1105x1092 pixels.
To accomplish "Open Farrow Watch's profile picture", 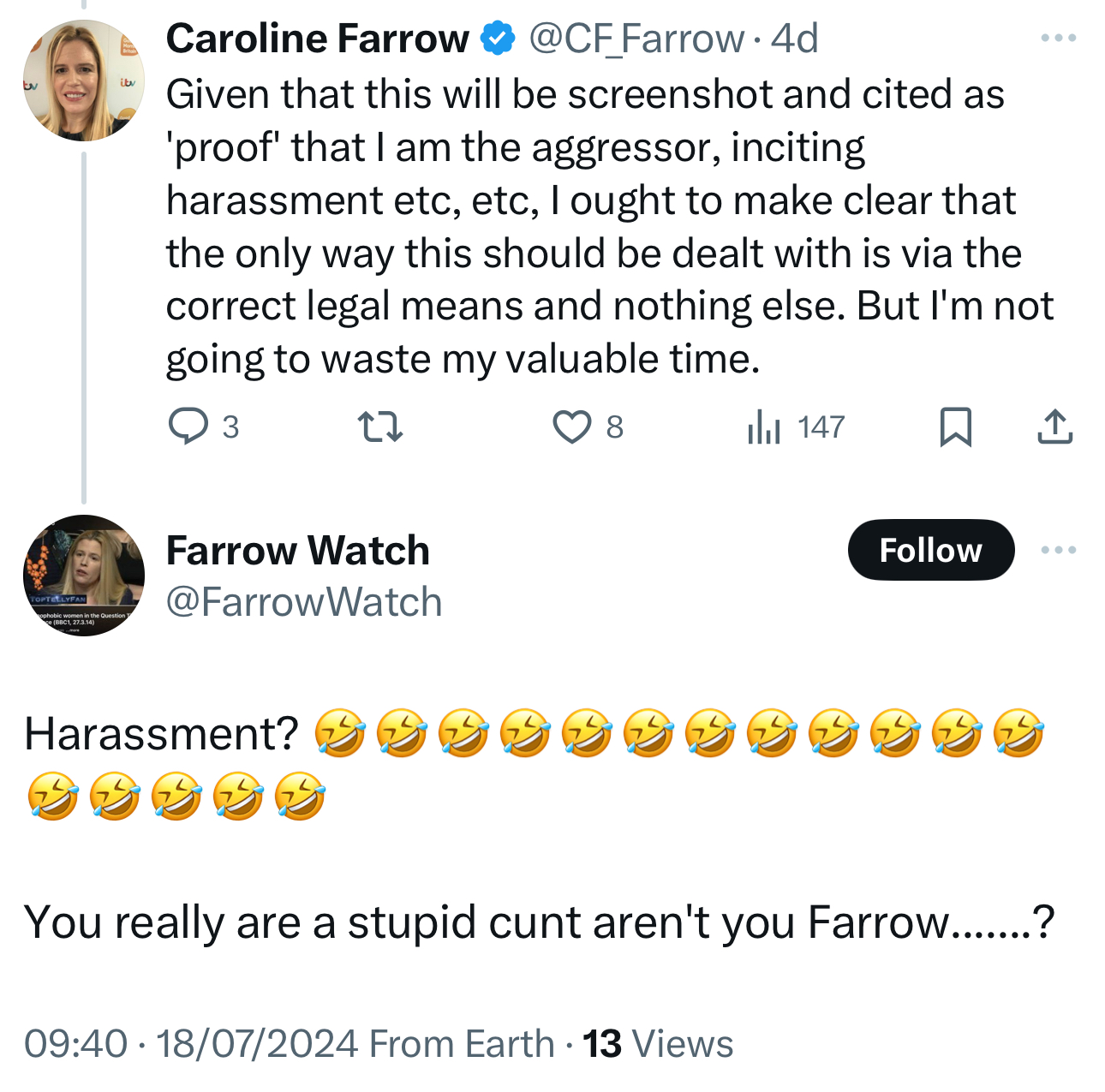I will tap(83, 575).
